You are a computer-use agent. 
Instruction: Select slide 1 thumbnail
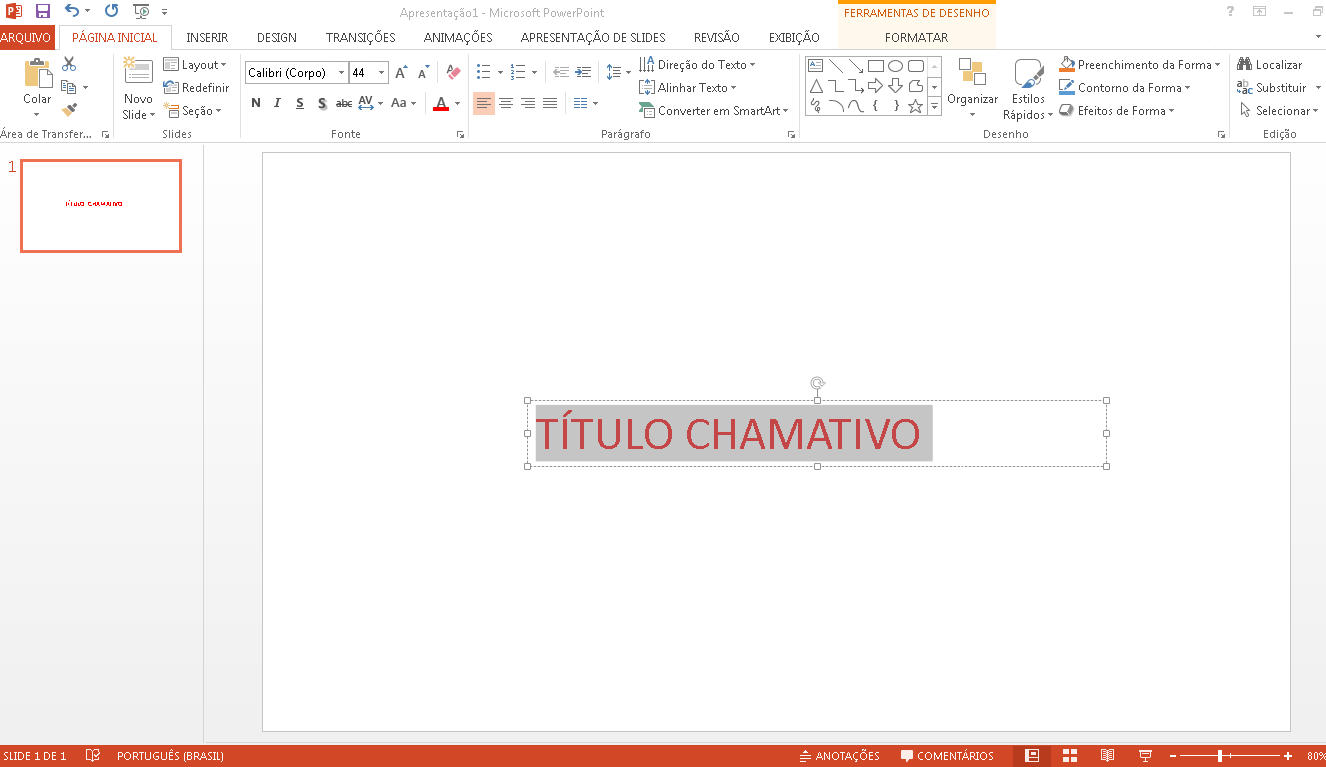[101, 205]
